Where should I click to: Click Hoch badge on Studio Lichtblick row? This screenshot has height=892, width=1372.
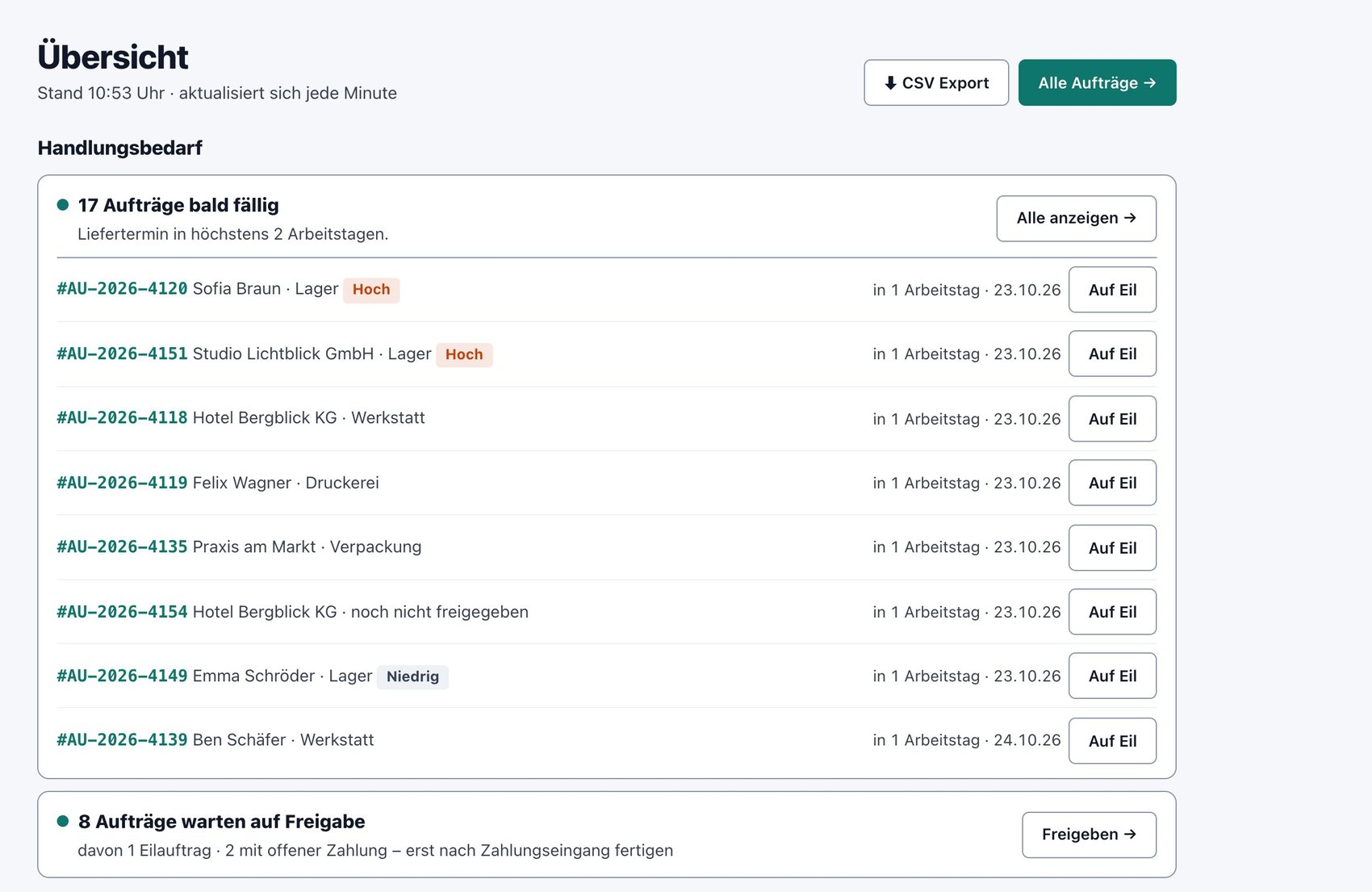(464, 354)
